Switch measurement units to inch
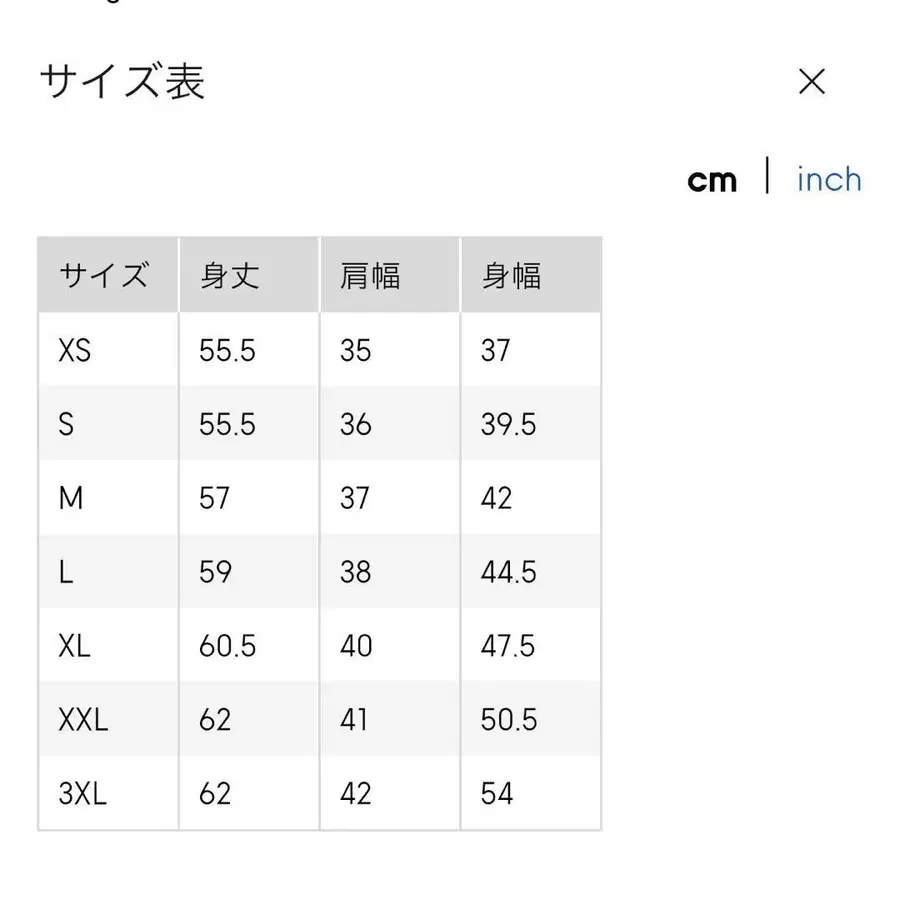The image size is (900, 900). click(x=828, y=178)
